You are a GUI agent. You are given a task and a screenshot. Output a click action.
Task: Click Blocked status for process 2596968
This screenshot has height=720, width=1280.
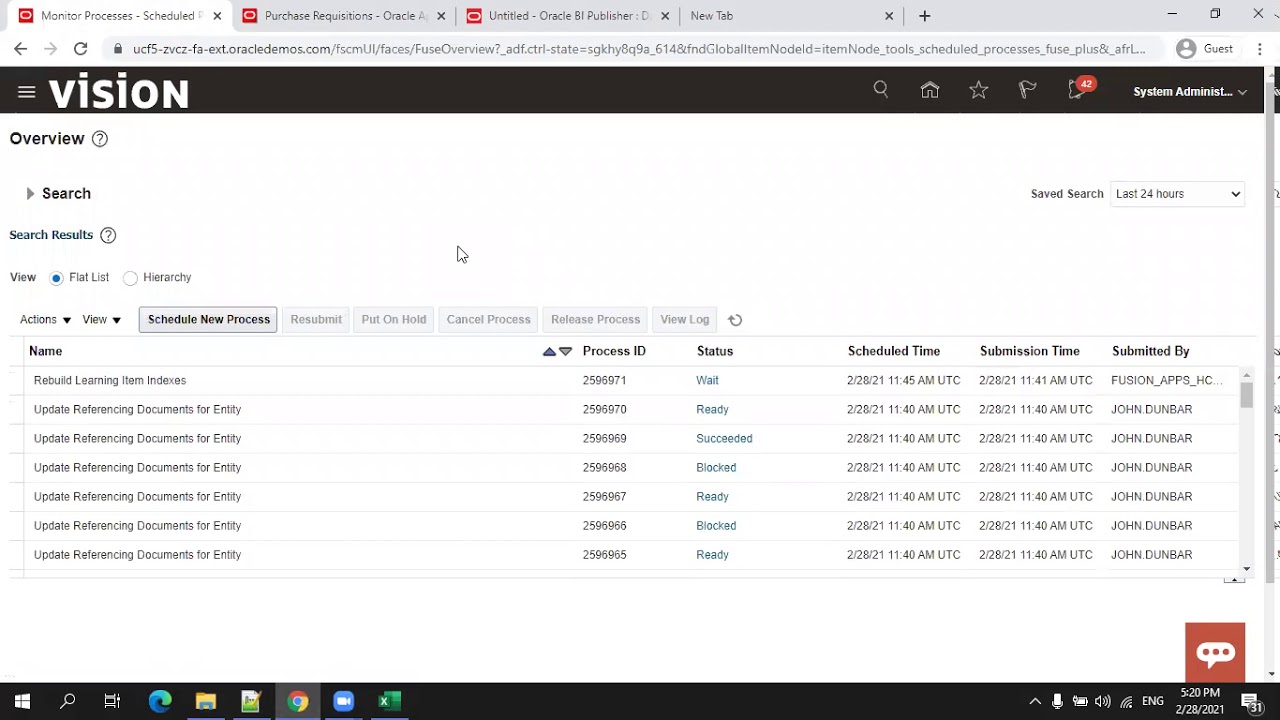716,468
